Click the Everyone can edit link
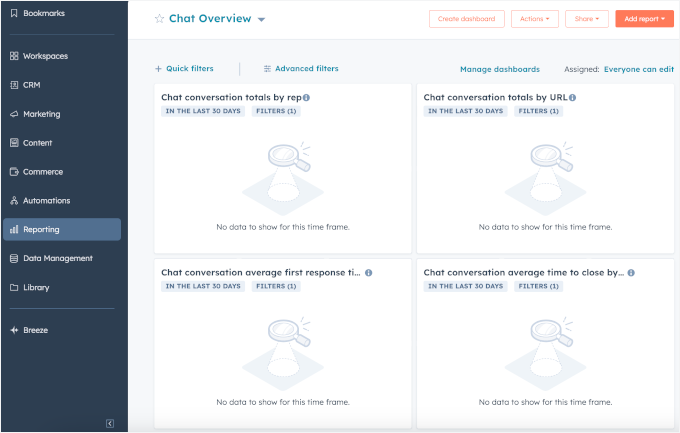Image resolution: width=680 pixels, height=433 pixels. click(638, 69)
